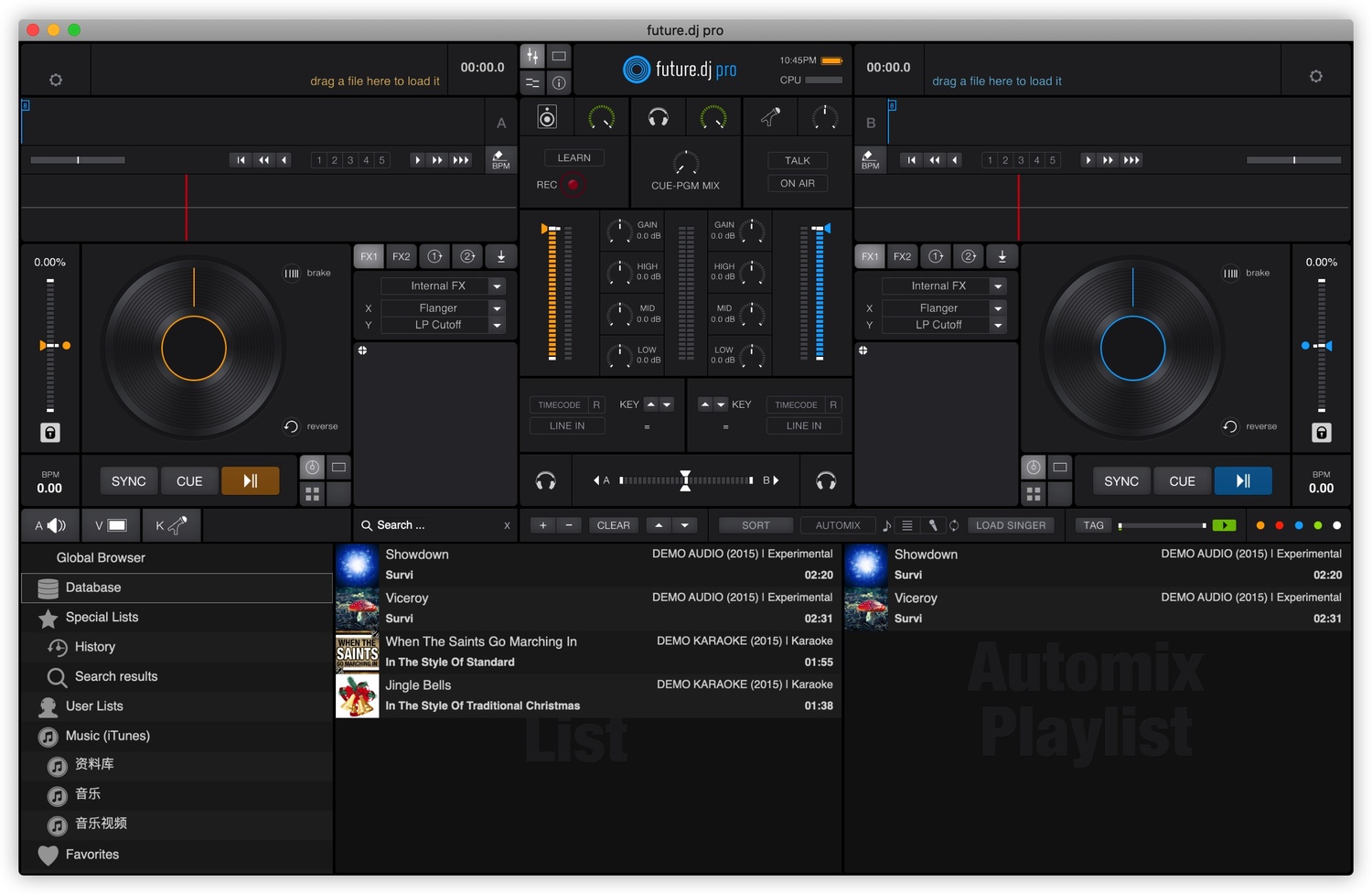The height and width of the screenshot is (894, 1372).
Task: Switch to deck A FX2 tab
Action: (x=402, y=257)
